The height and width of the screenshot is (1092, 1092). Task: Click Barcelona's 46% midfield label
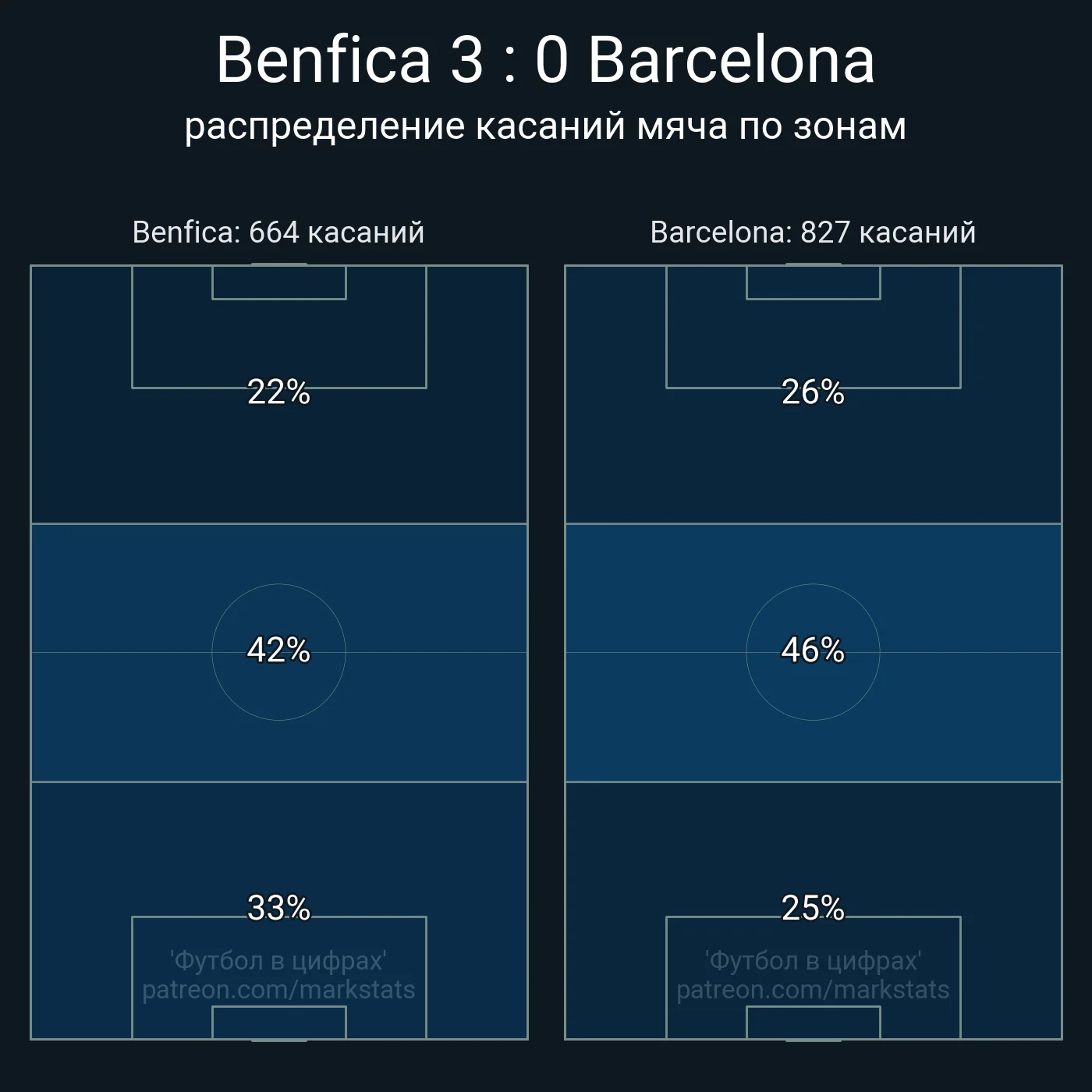click(813, 651)
